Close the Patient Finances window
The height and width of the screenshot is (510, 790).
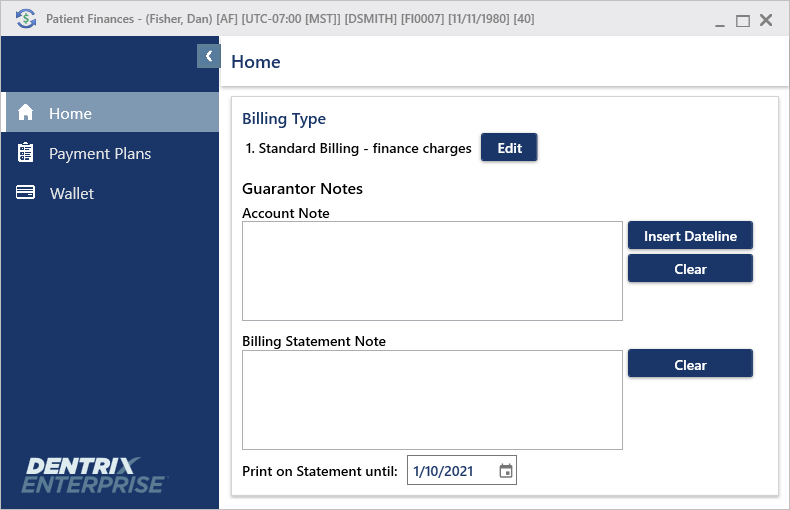click(x=766, y=20)
